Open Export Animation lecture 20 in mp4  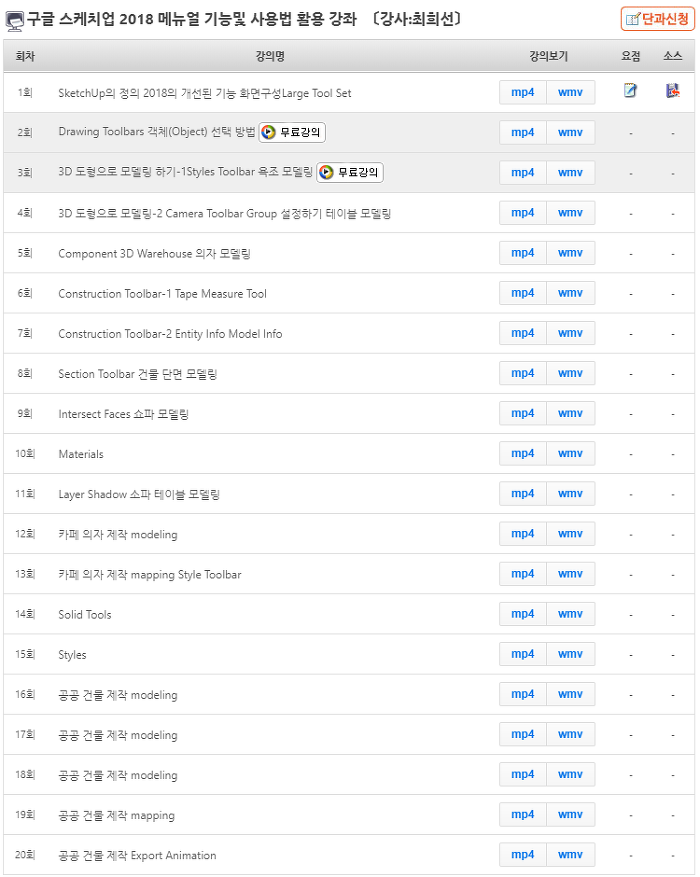point(523,855)
